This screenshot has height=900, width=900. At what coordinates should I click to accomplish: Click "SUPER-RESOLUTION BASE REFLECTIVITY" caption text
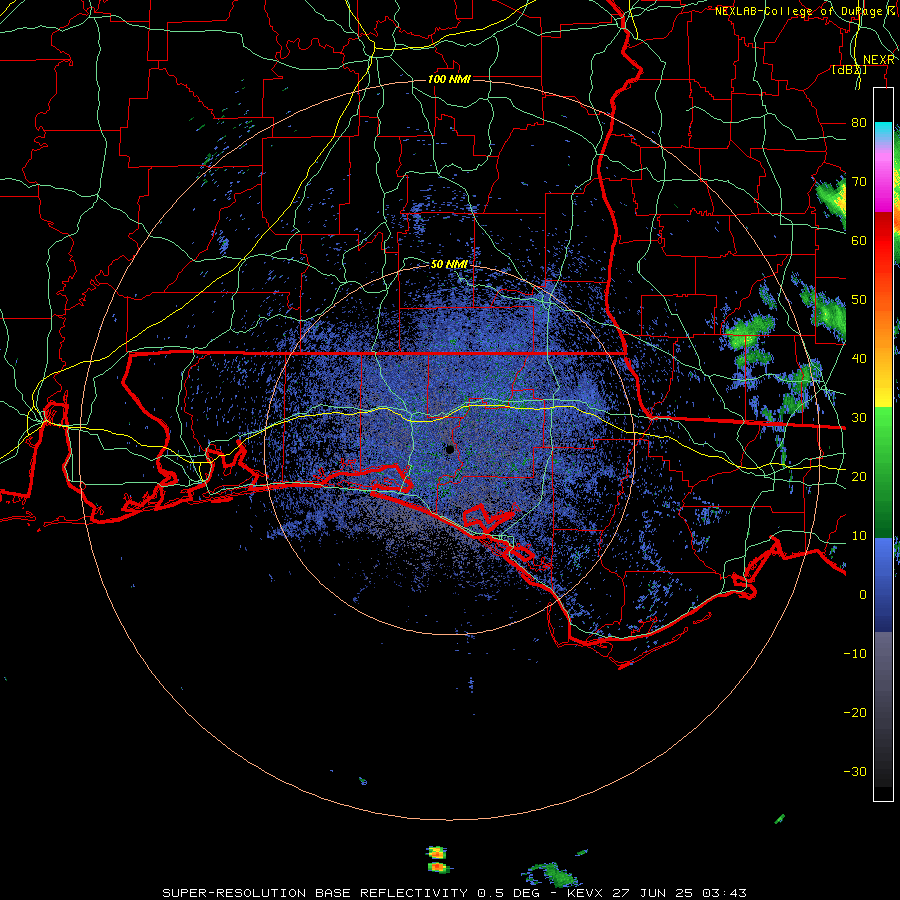pos(315,893)
